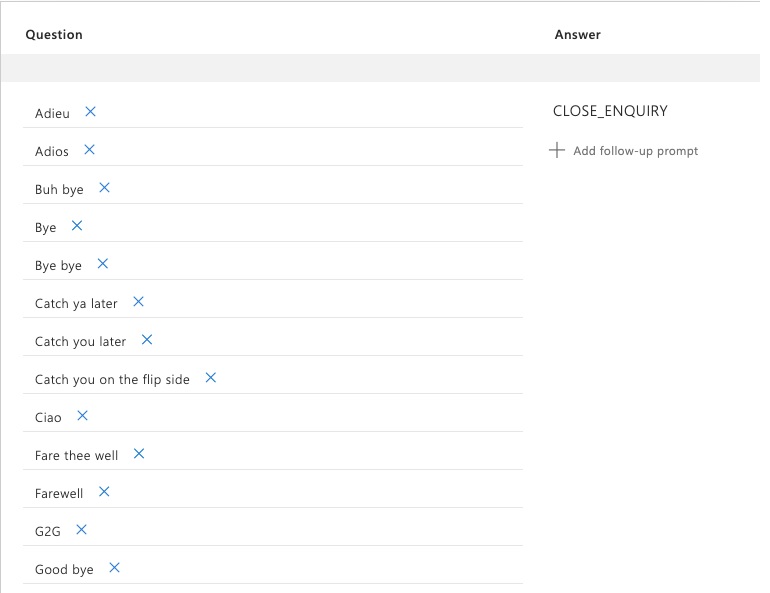
Task: Edit the CLOSE_ENQUIRY answer text
Action: click(x=610, y=111)
